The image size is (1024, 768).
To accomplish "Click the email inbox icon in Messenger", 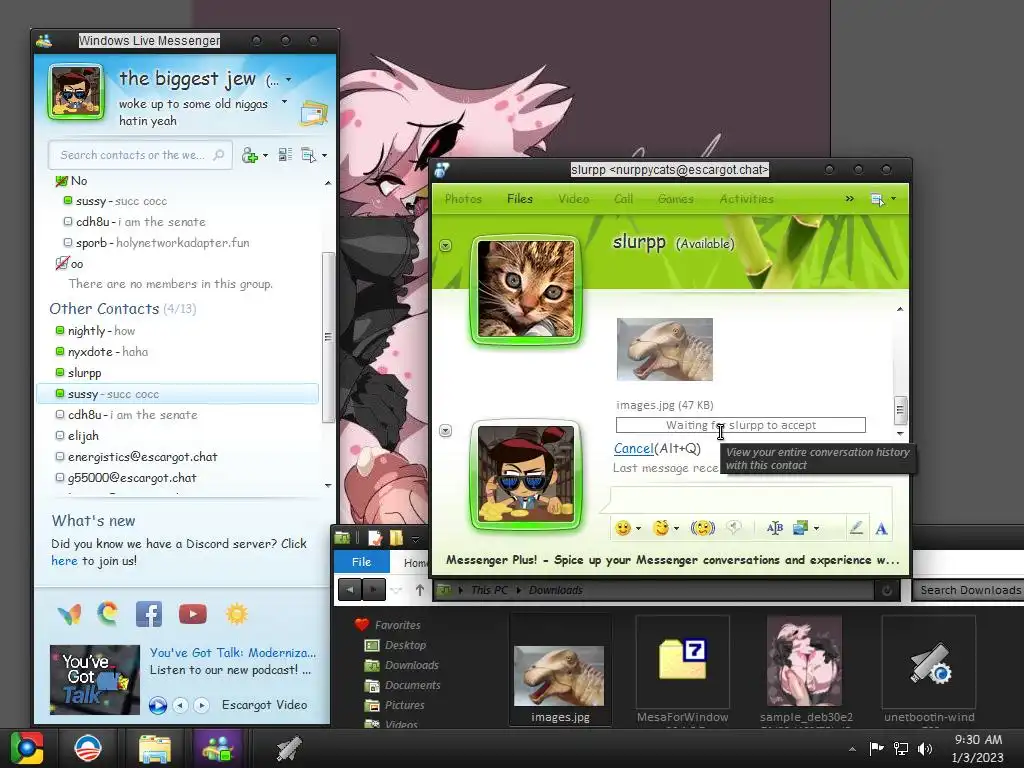I will [313, 113].
